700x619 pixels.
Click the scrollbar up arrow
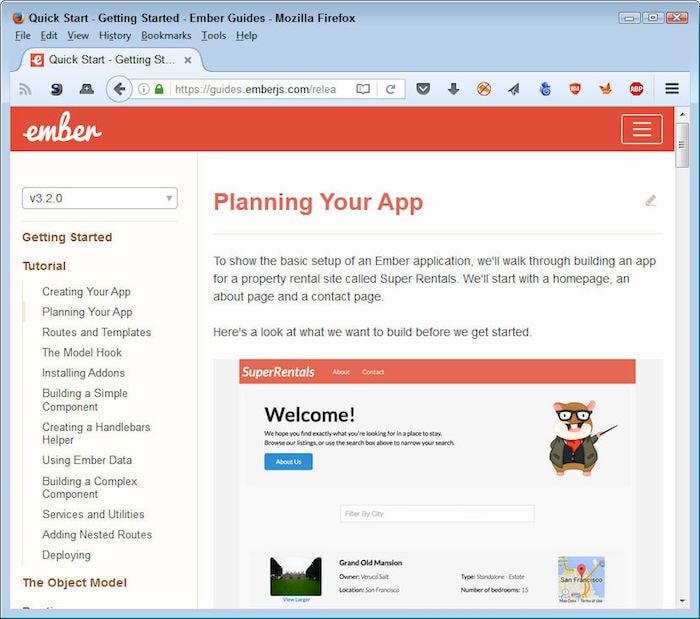[682, 114]
